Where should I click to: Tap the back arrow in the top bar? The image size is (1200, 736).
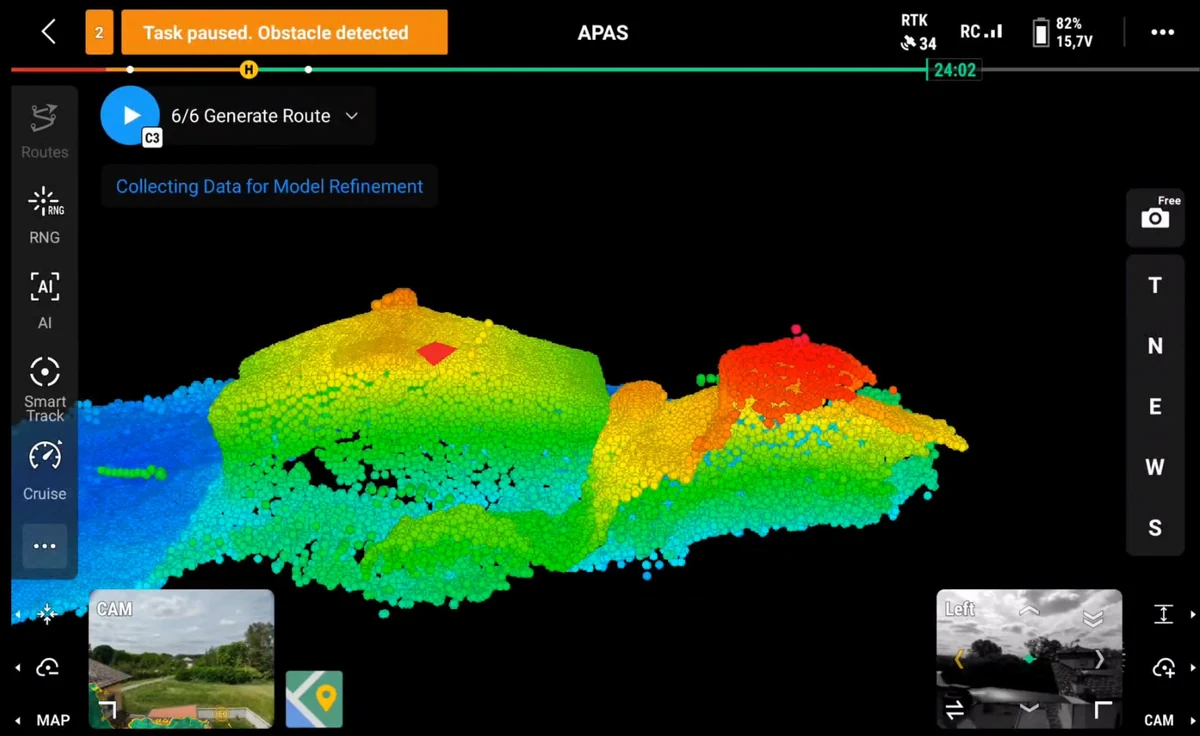[48, 32]
